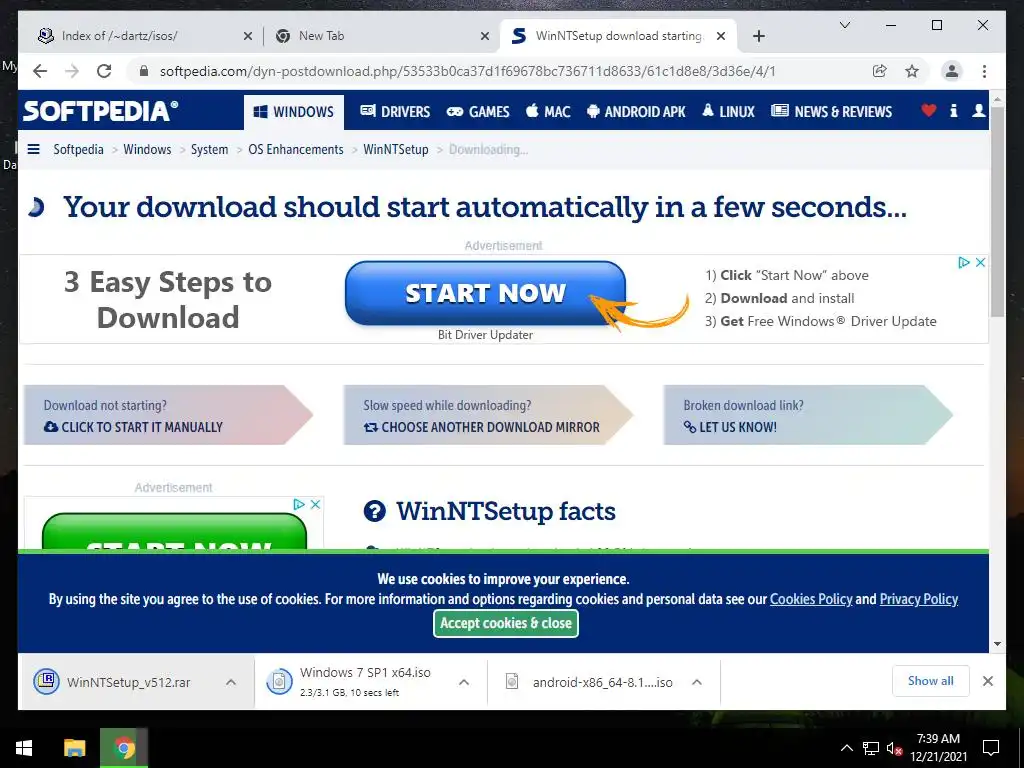This screenshot has height=768, width=1024.
Task: Open the Privacy Policy link
Action: 919,599
